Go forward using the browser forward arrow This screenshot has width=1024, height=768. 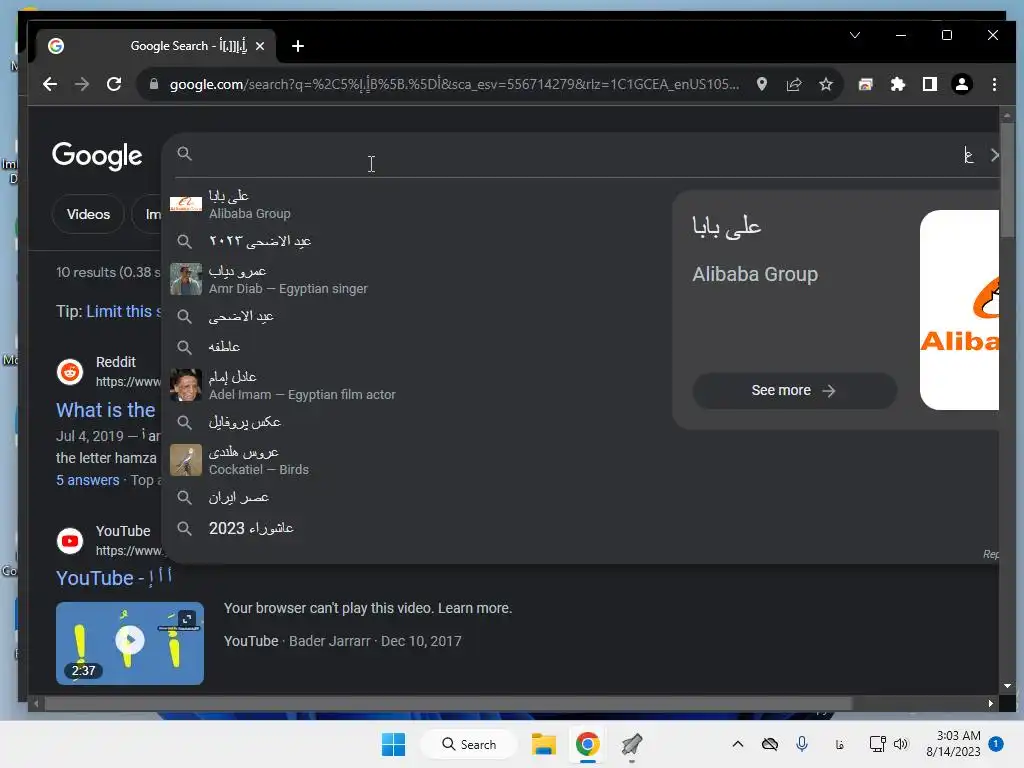(82, 84)
